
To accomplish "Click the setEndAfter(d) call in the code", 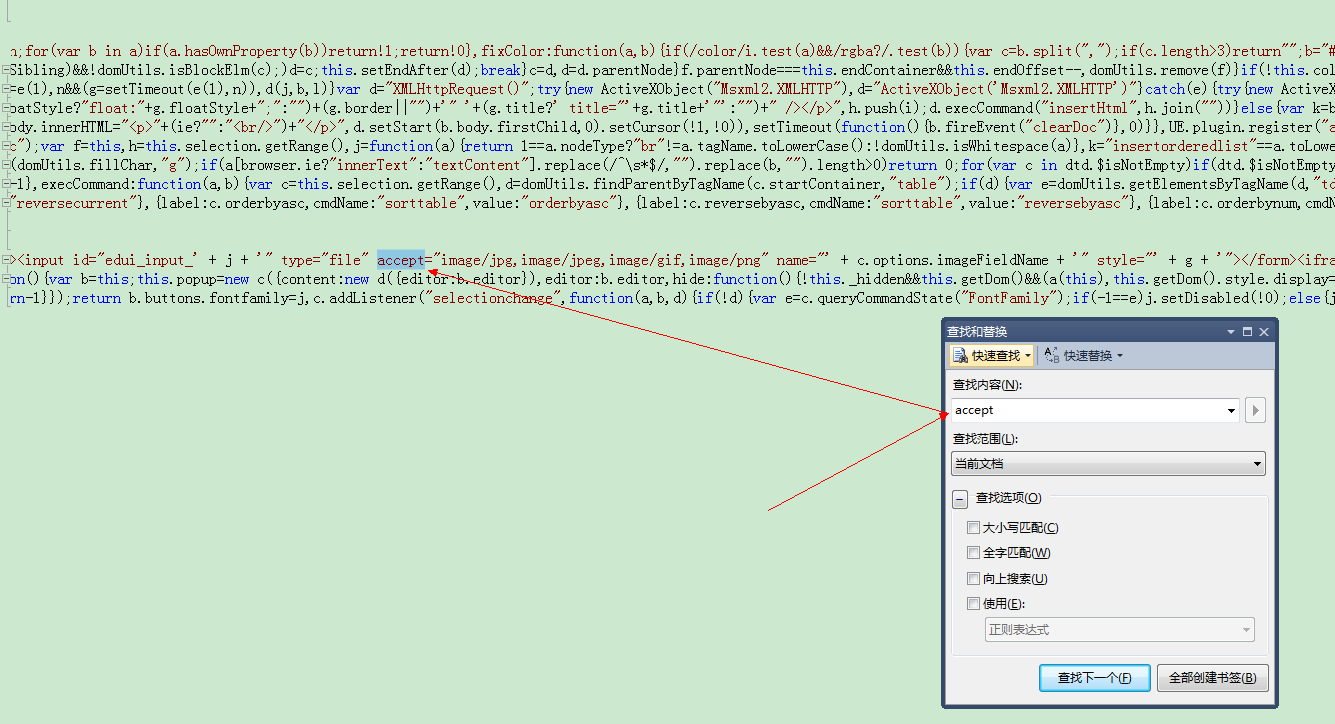I will [417, 70].
